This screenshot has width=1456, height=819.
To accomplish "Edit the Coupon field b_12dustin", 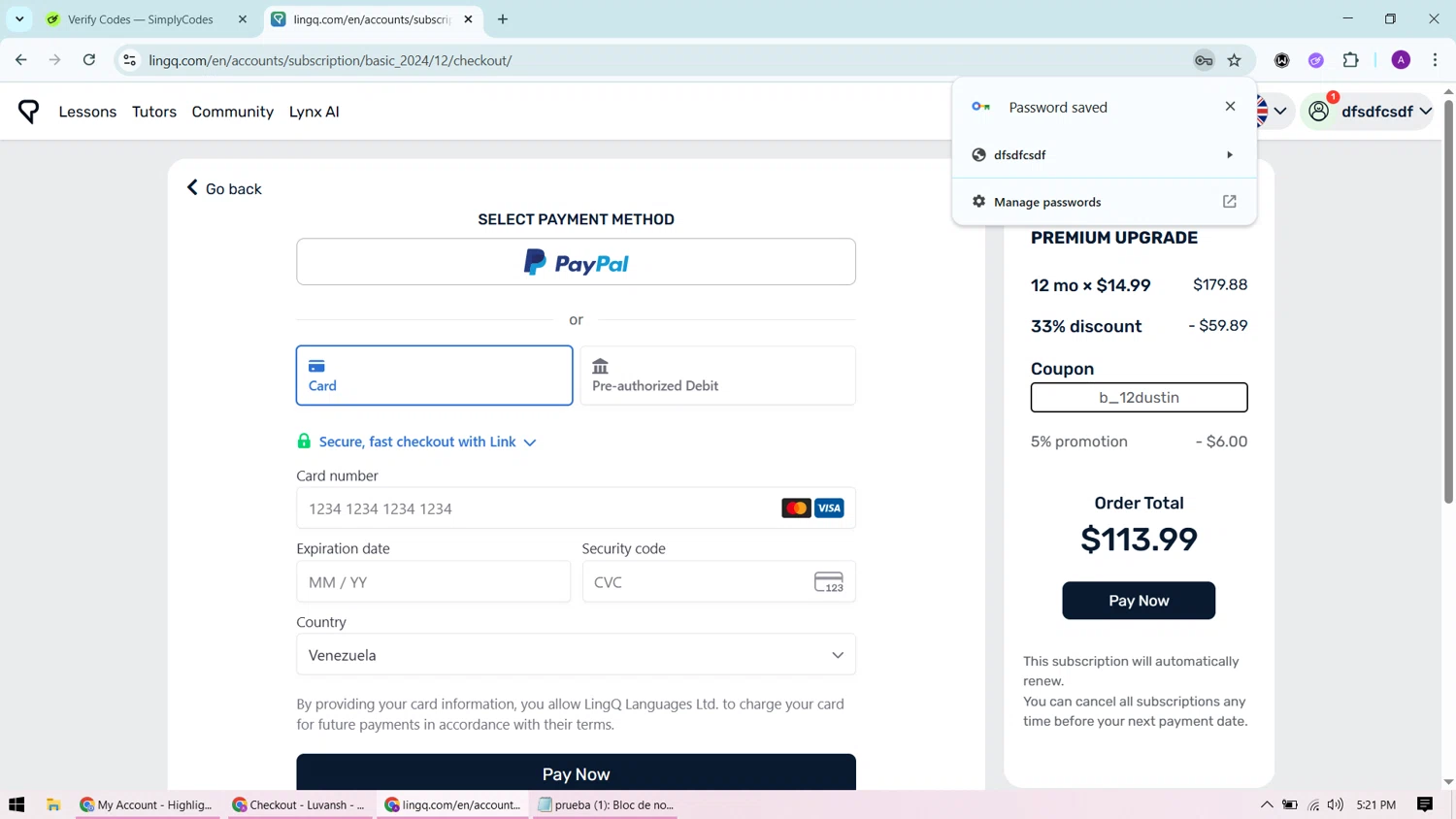I will pos(1139,398).
